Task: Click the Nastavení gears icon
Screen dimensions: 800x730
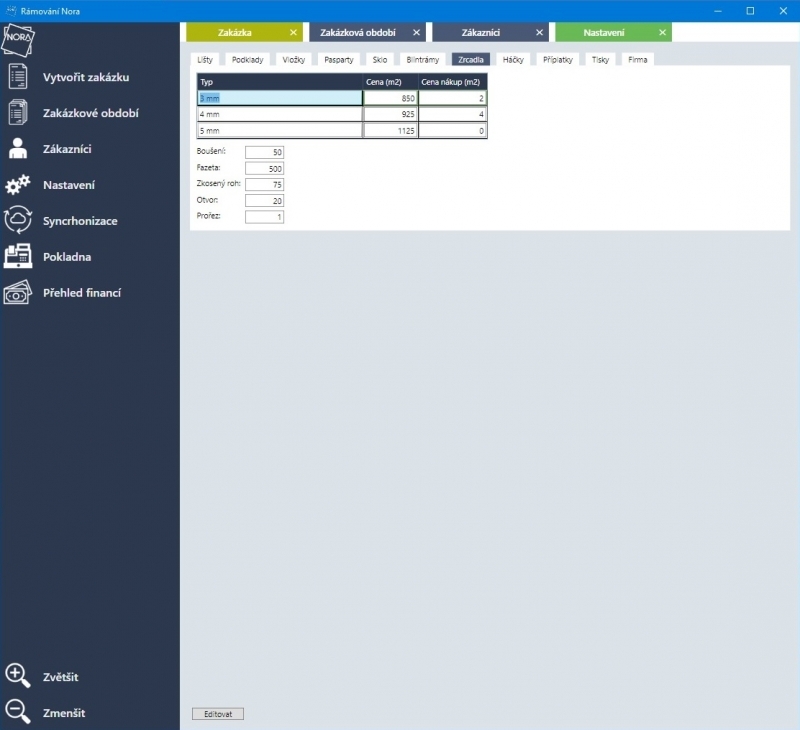Action: pos(18,185)
